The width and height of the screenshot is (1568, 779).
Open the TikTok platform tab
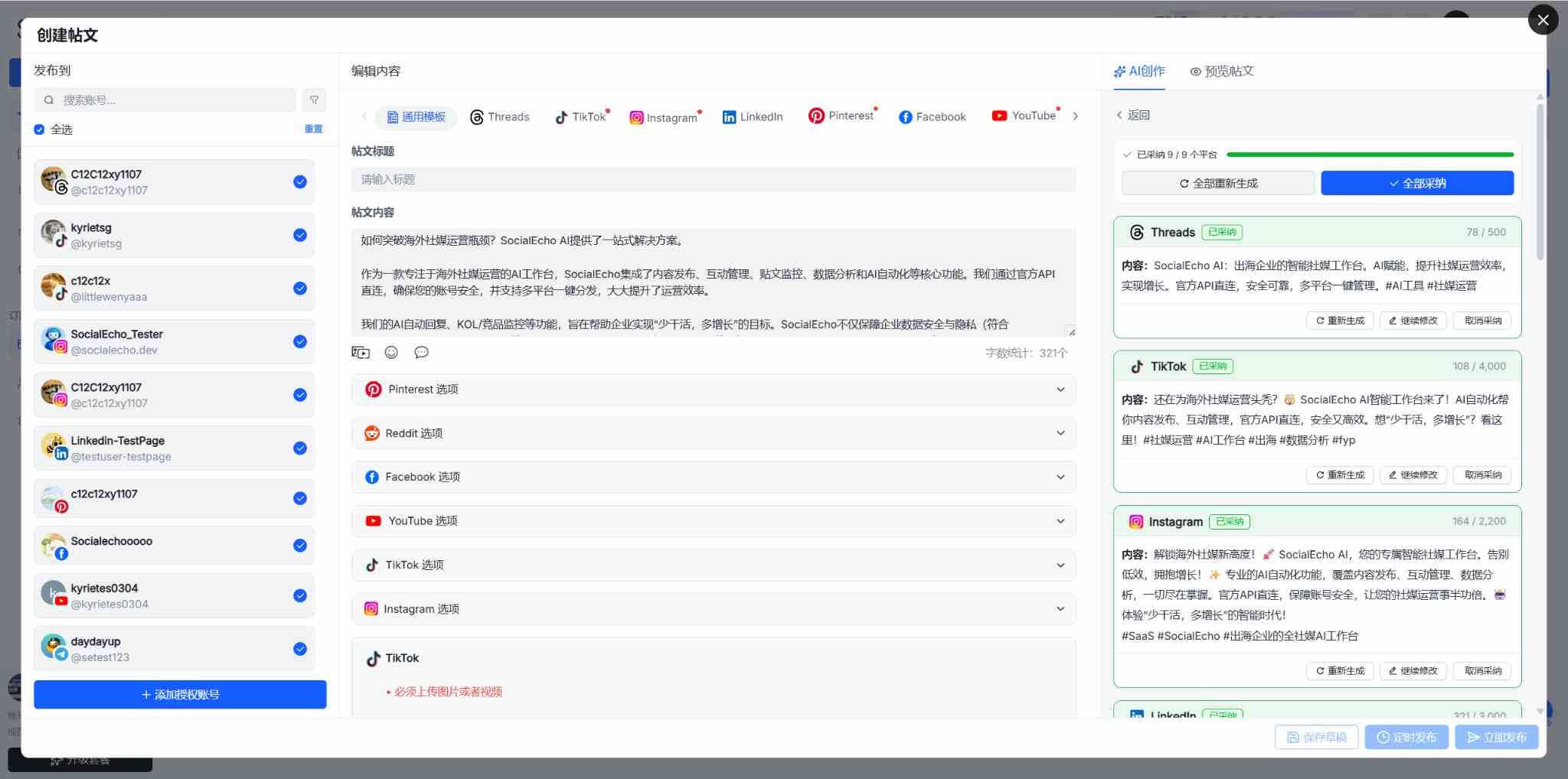[x=581, y=117]
